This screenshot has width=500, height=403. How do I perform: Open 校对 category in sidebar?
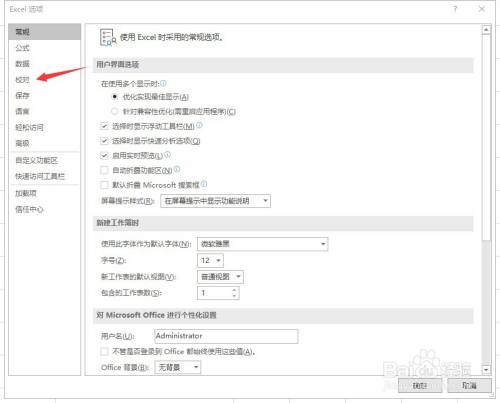45,80
